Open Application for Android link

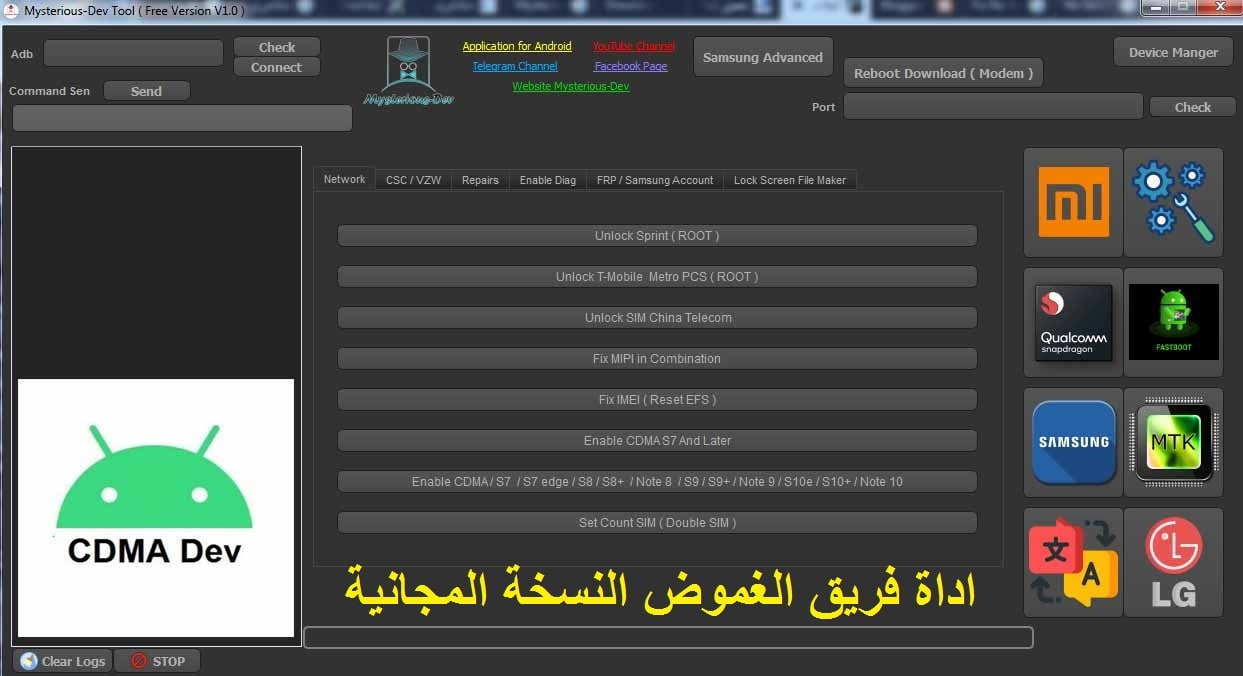point(517,46)
